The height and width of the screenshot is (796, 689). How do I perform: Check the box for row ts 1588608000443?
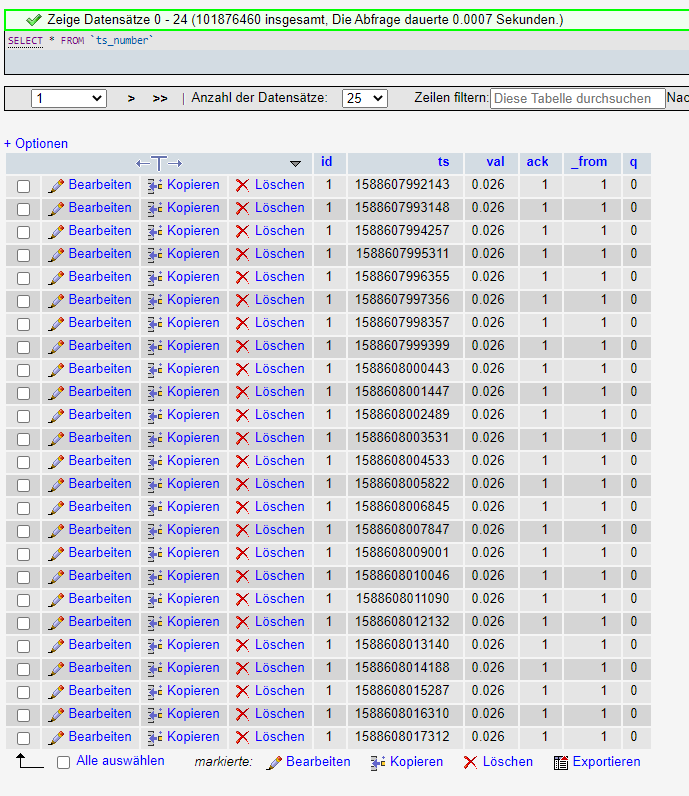point(23,371)
